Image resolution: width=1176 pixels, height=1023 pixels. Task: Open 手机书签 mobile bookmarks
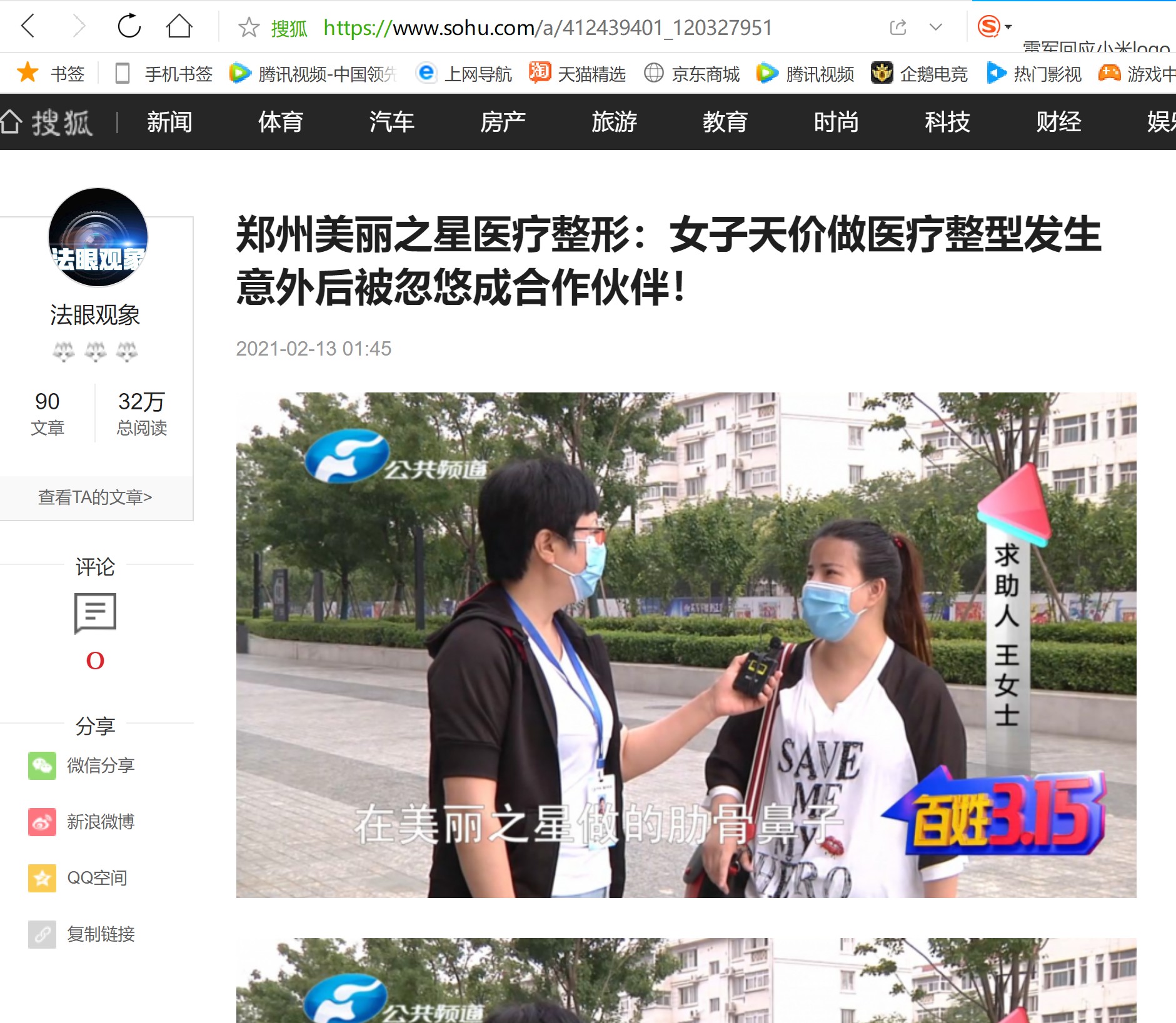pyautogui.click(x=164, y=74)
